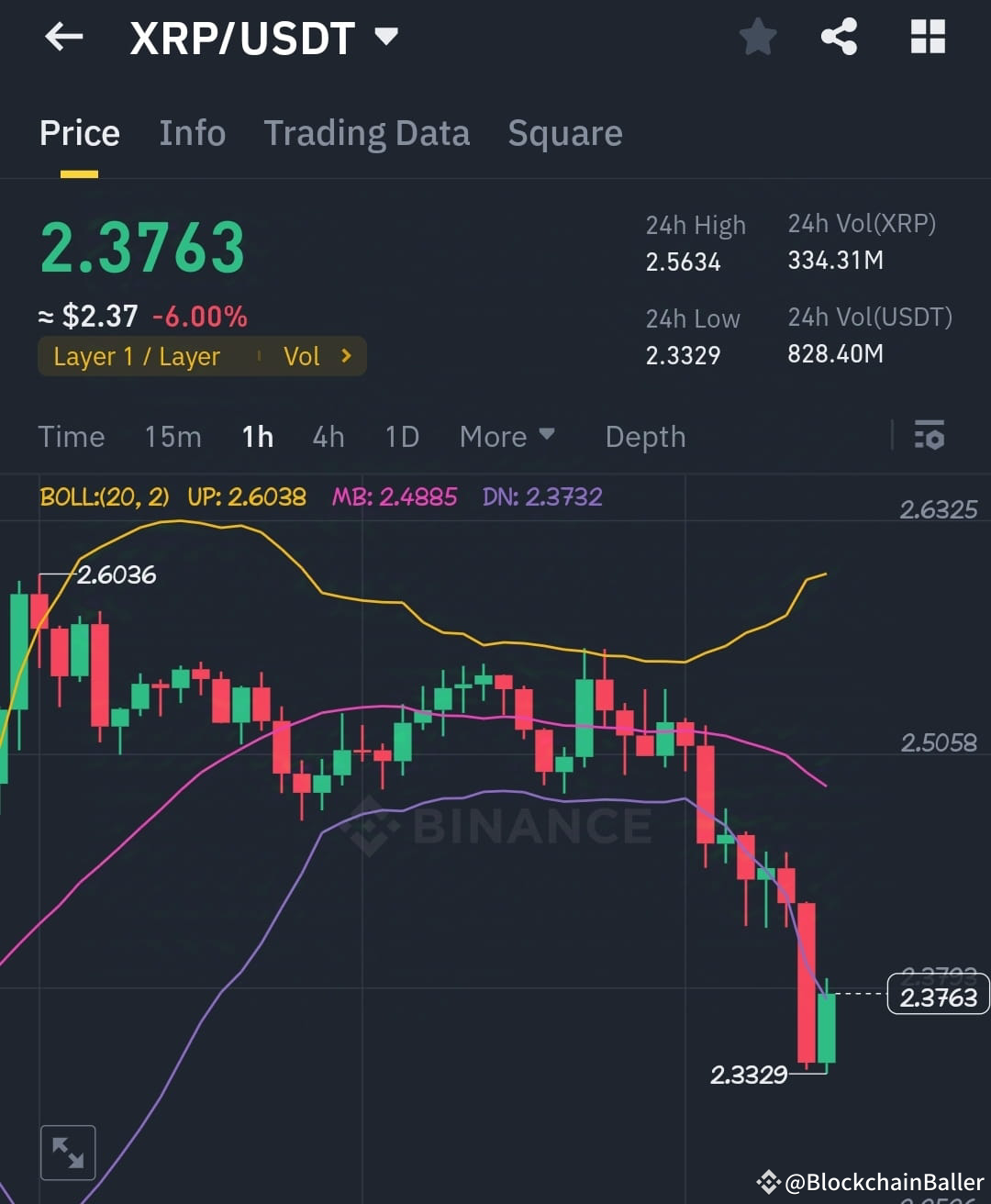Expand the More timeframe options dropdown
This screenshot has height=1204, width=991.
click(507, 437)
